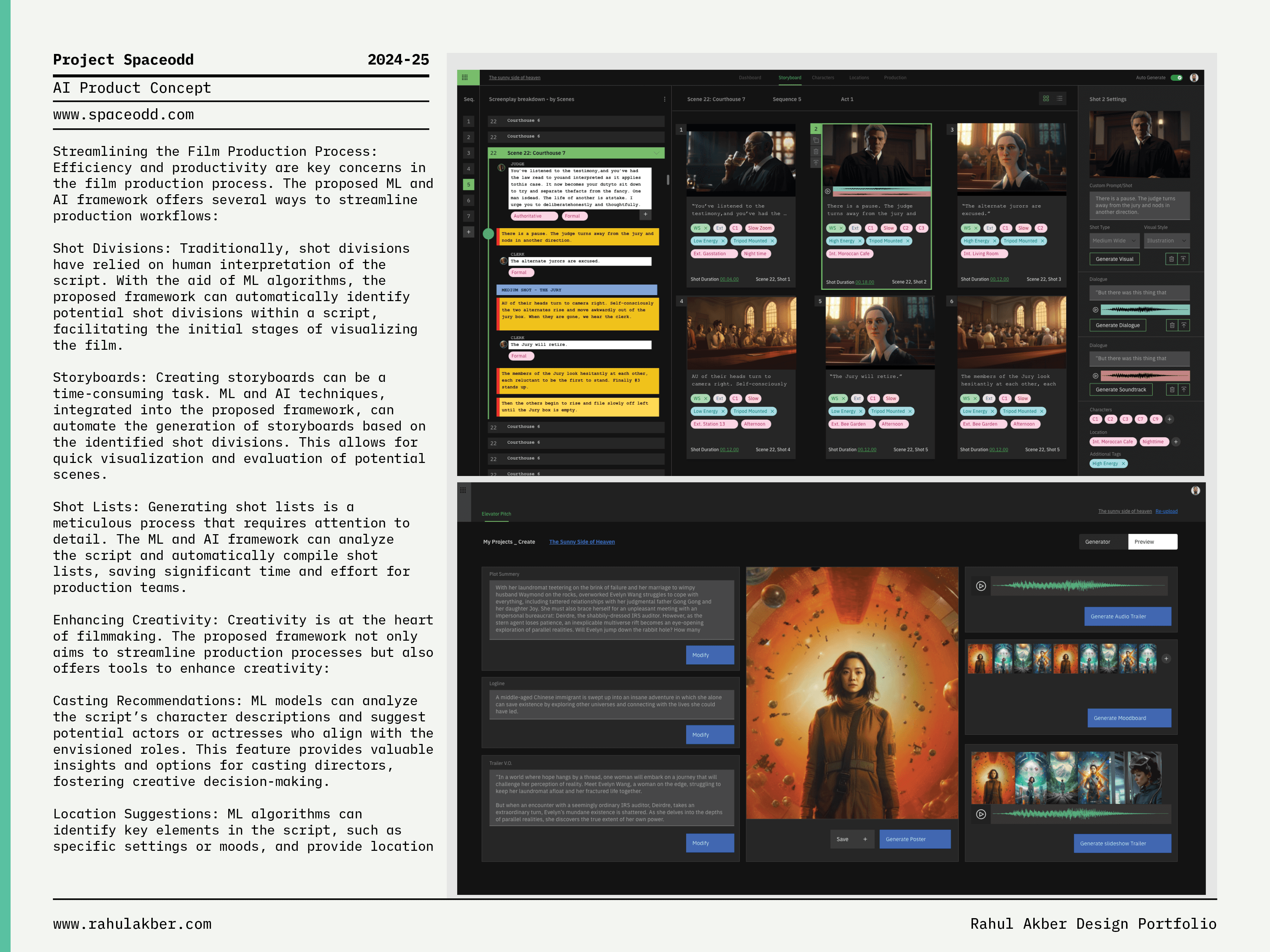Open the Dashboard tab
The height and width of the screenshot is (952, 1270).
[x=750, y=78]
